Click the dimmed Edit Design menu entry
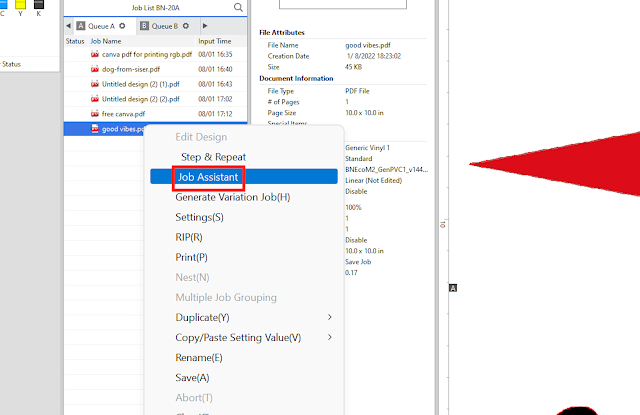Viewport: 640px width, 415px height. (244, 137)
